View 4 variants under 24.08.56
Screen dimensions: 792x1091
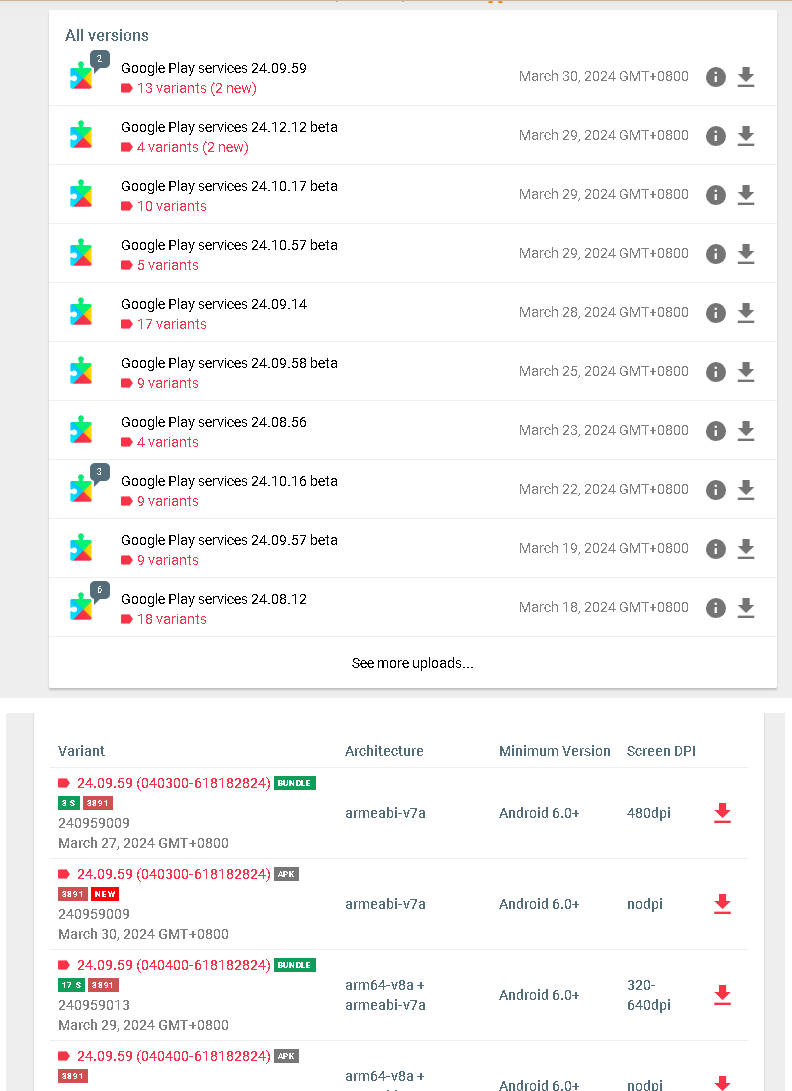point(168,443)
